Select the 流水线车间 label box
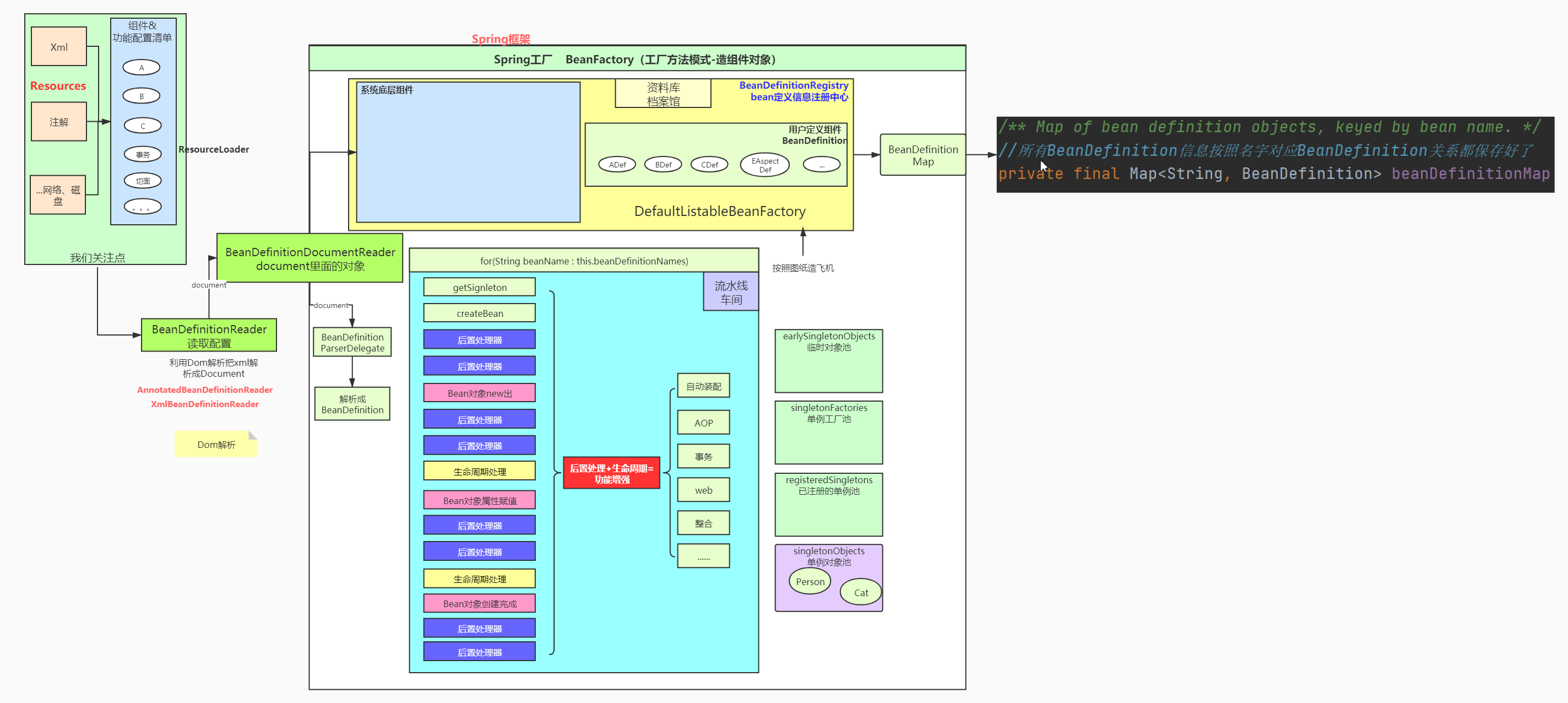Viewport: 1568px width, 703px height. (730, 292)
